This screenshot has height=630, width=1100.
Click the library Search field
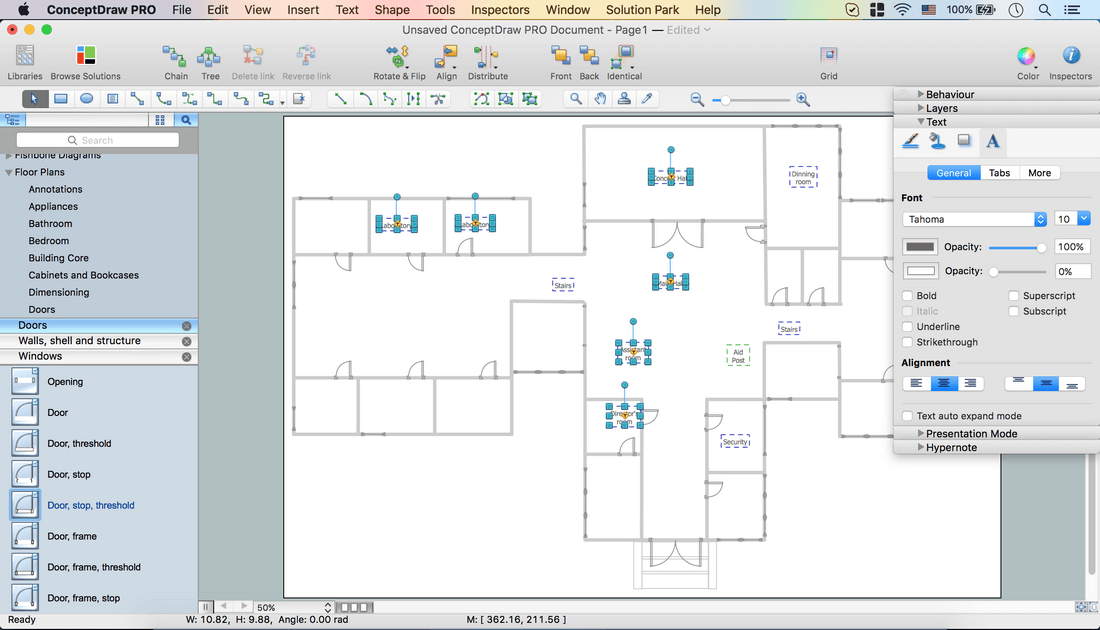click(x=98, y=140)
